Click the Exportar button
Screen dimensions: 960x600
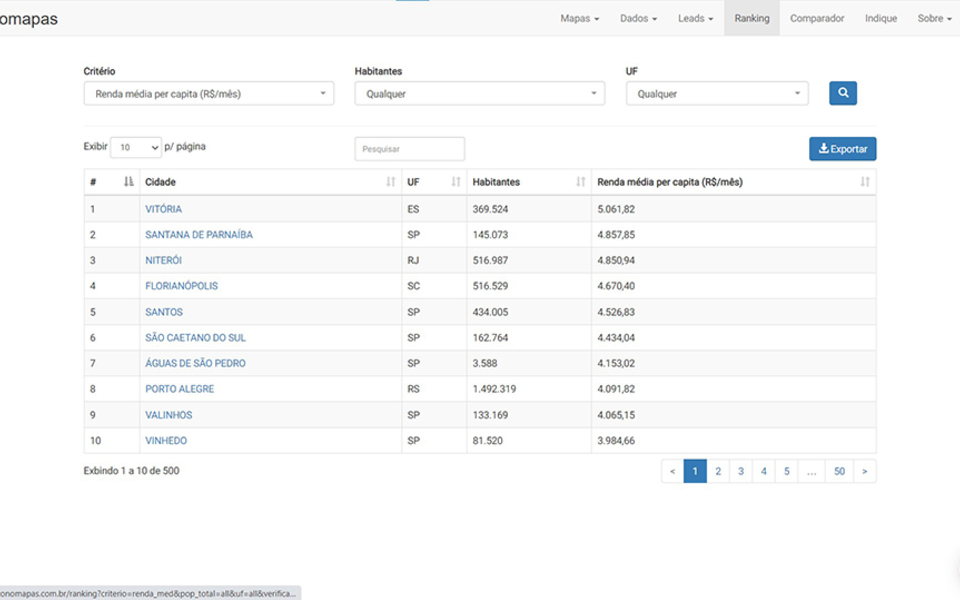tap(842, 149)
